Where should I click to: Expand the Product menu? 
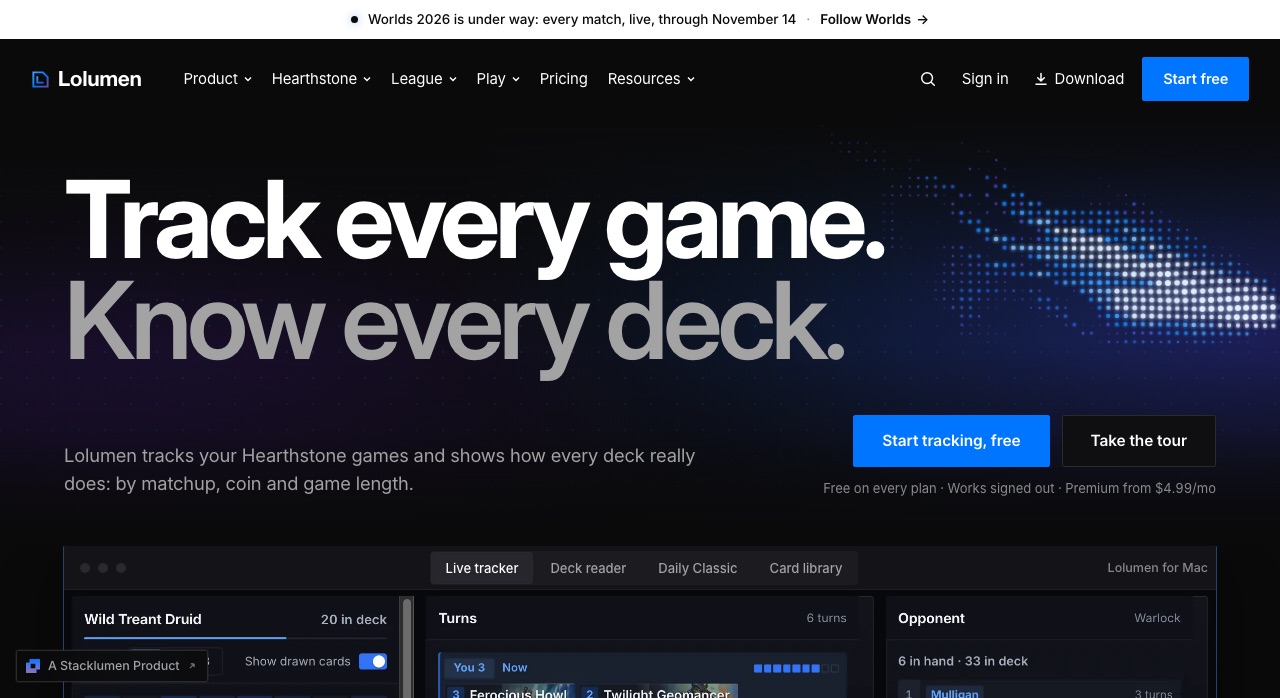218,79
